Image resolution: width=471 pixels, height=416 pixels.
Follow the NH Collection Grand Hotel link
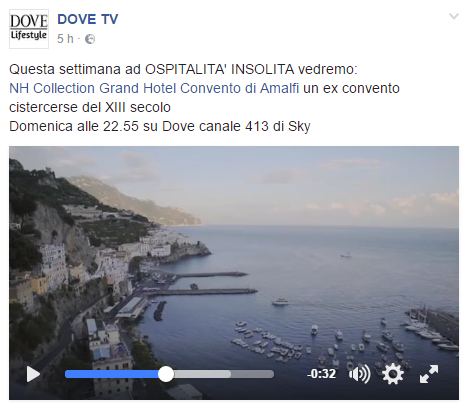click(x=154, y=88)
